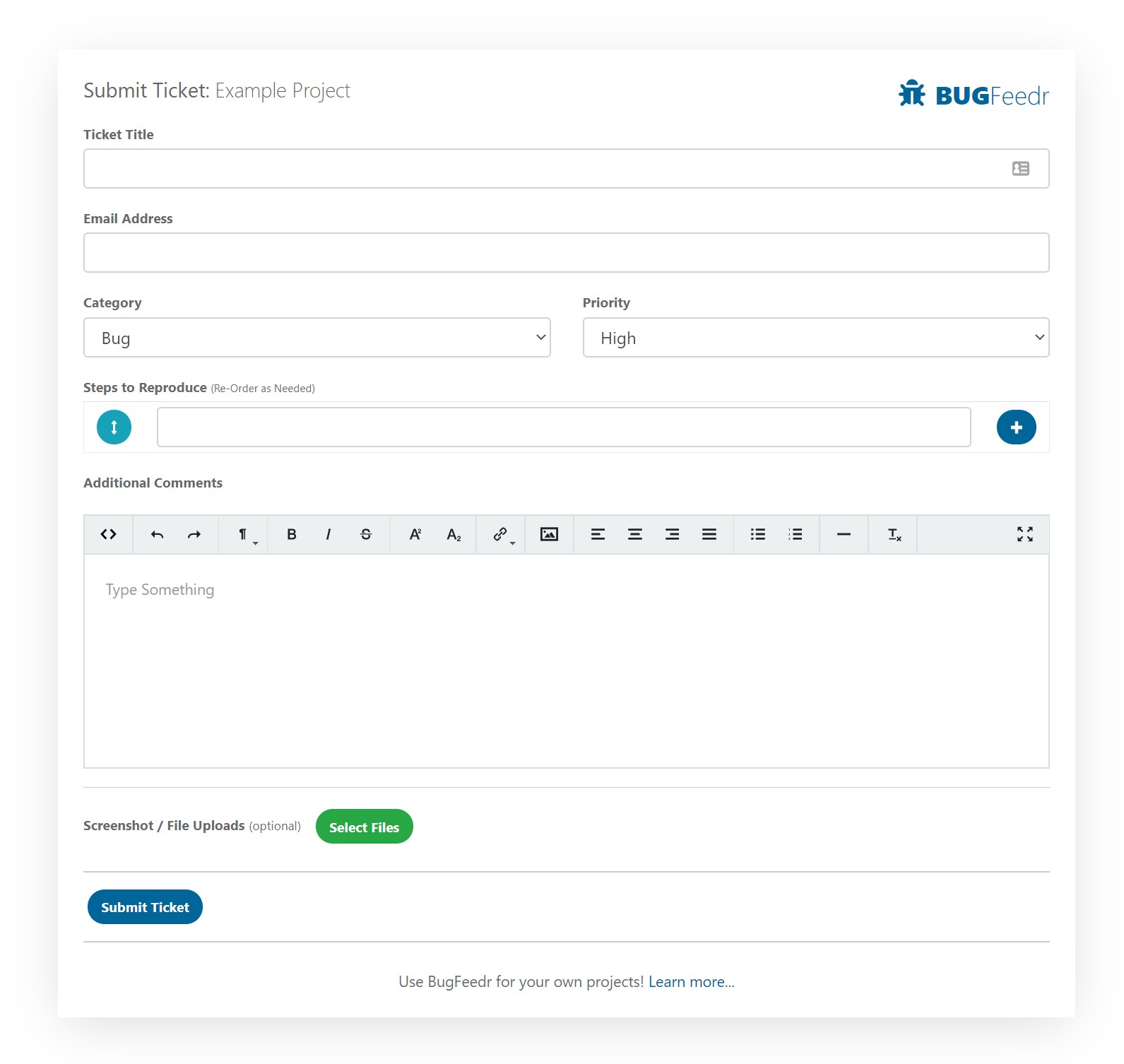Viewport: 1124px width, 1064px height.
Task: Click the redo arrow icon
Action: (194, 534)
